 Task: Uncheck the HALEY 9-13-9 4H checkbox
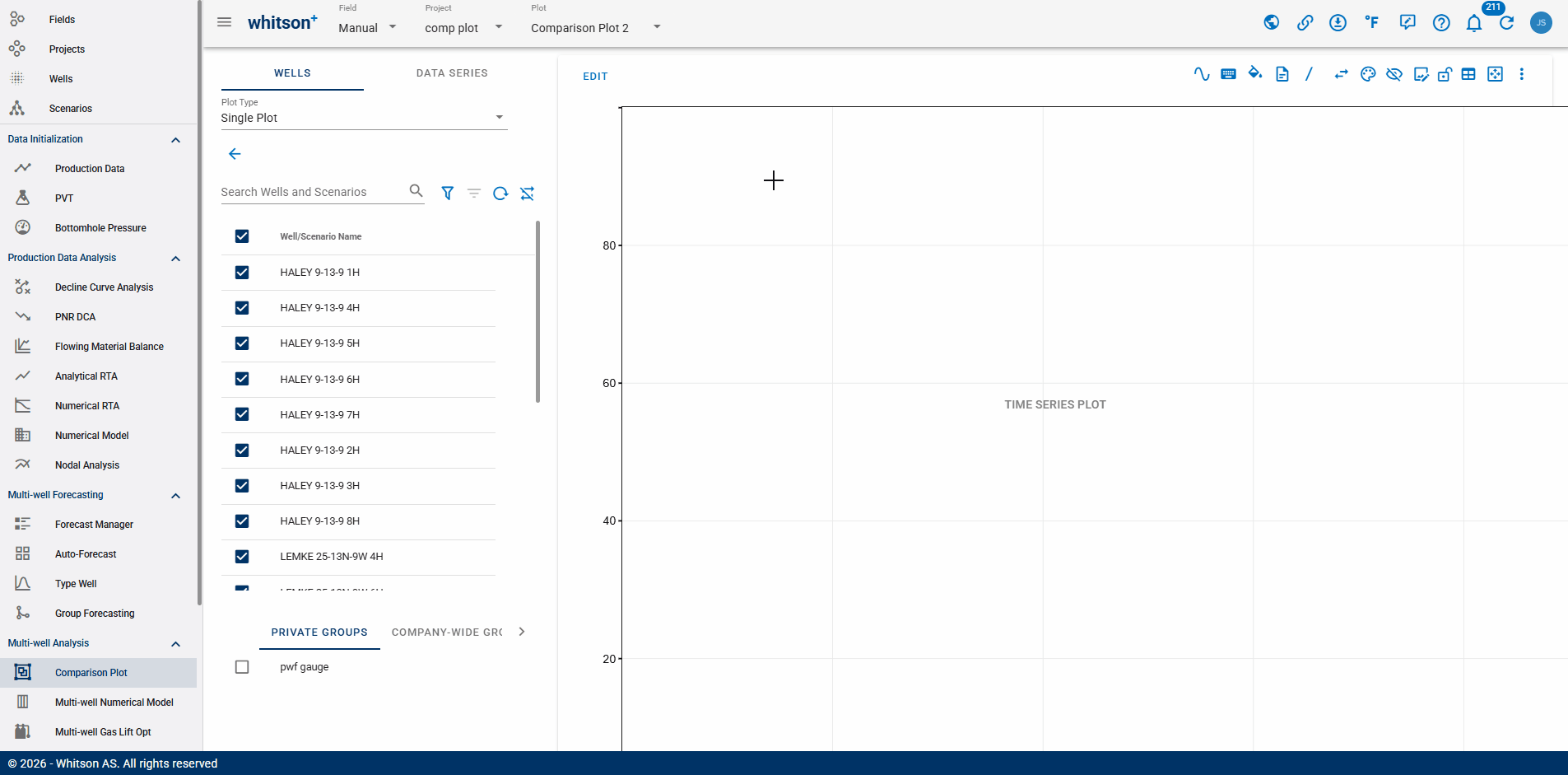tap(242, 308)
